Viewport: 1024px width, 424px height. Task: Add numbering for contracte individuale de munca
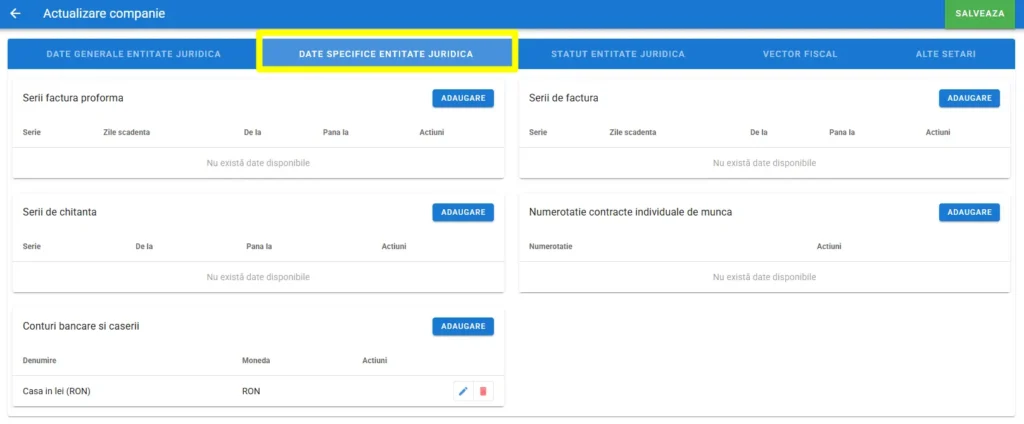(969, 212)
